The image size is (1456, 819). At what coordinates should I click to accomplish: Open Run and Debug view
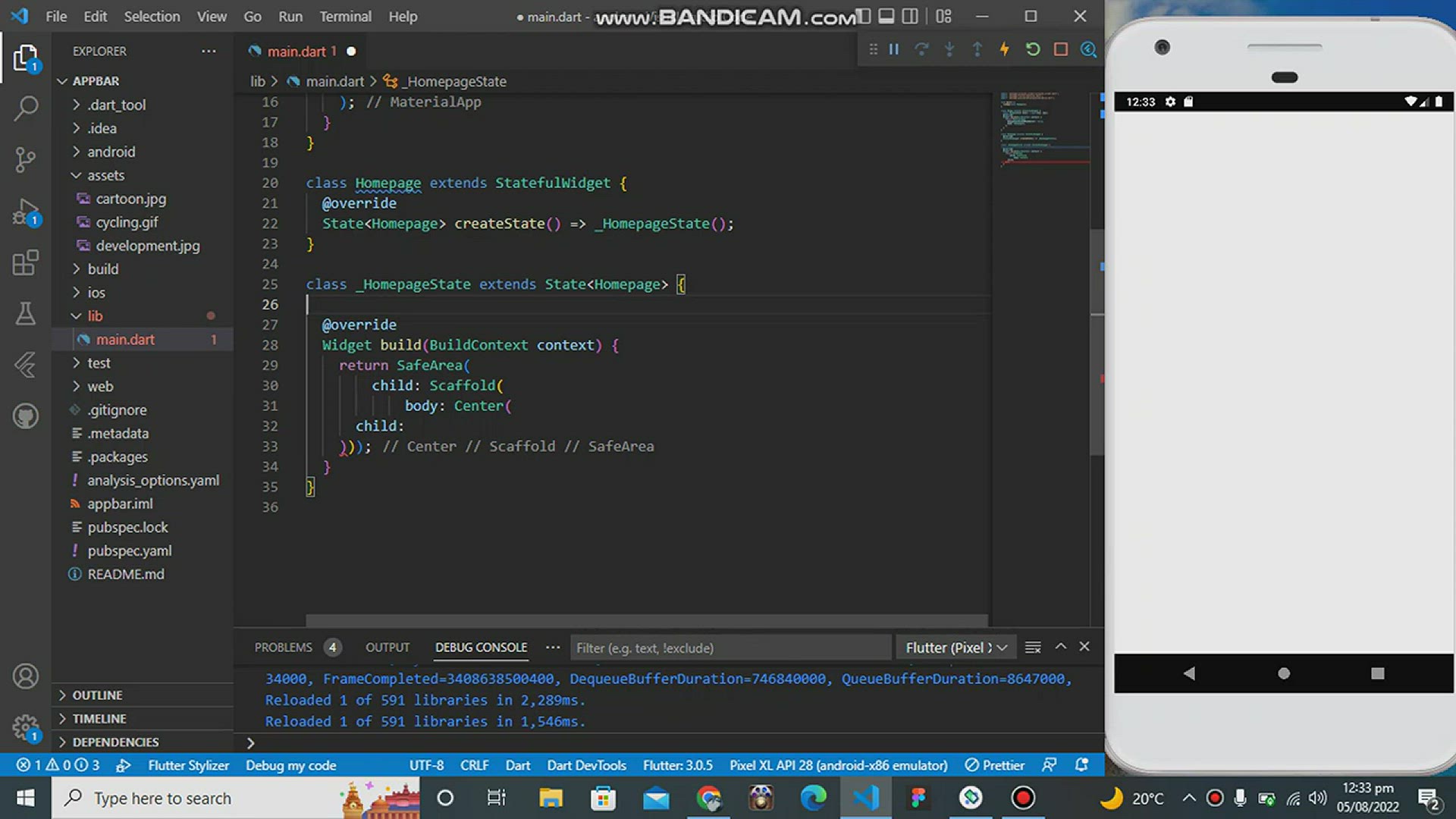pos(26,212)
